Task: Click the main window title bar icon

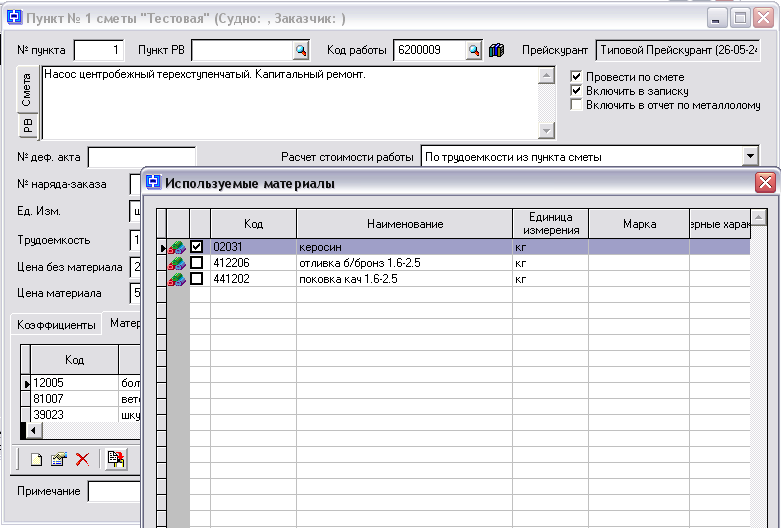Action: pos(14,17)
